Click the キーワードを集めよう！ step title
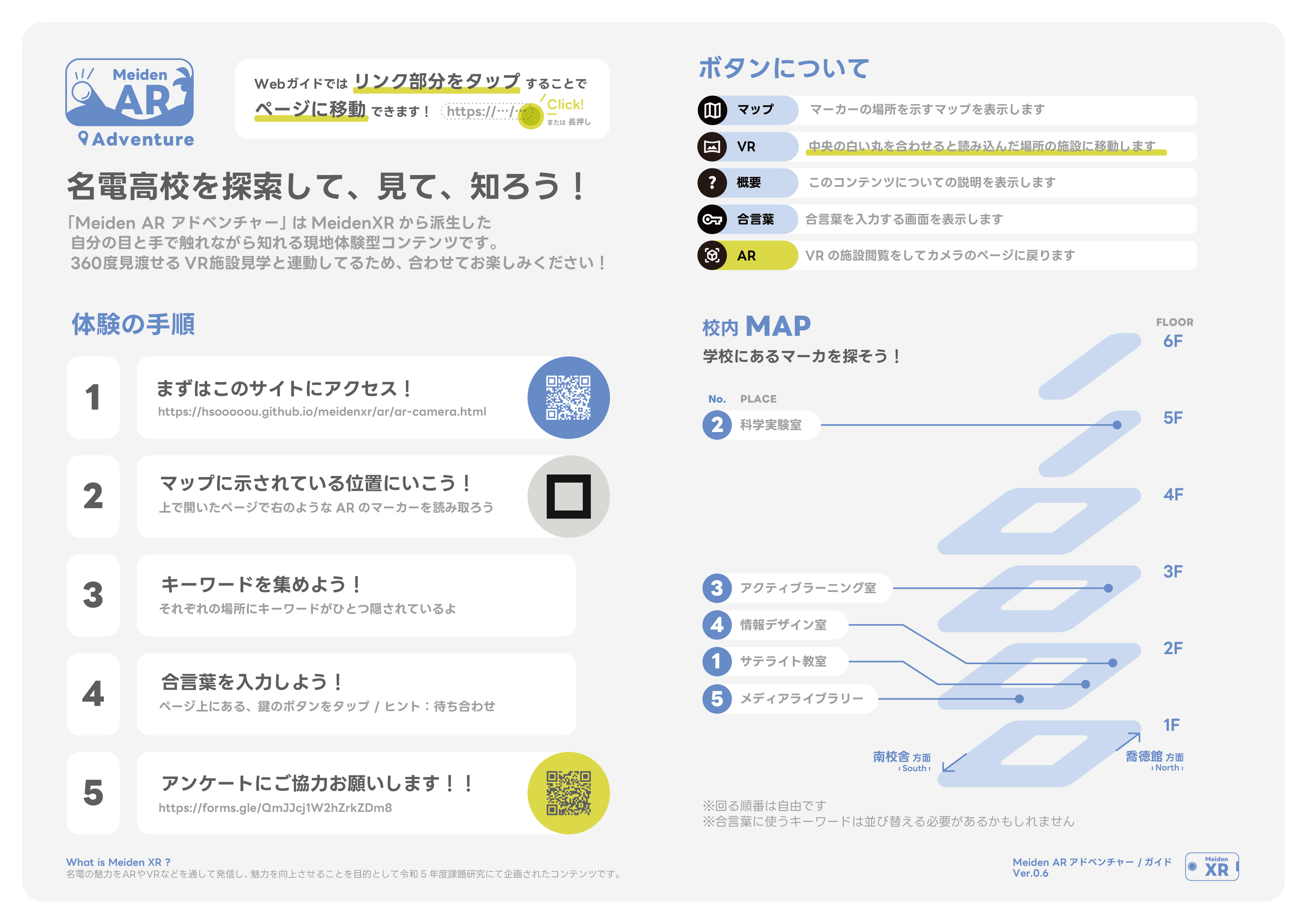The image size is (1307, 924). pos(261,585)
